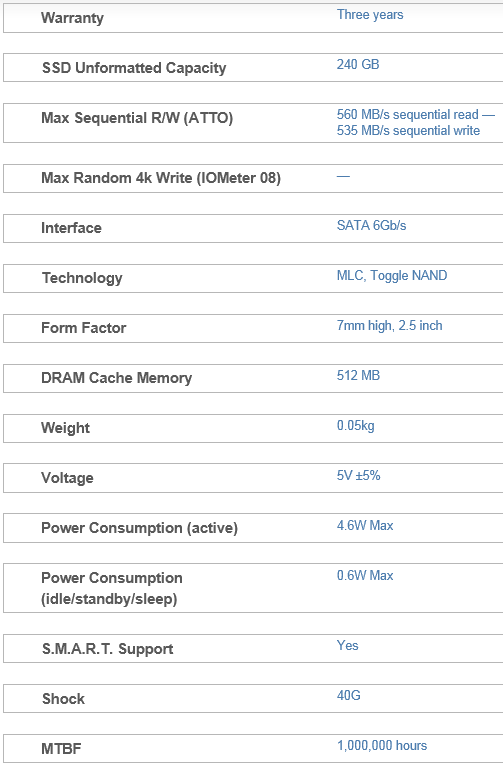503x769 pixels.
Task: Click the DRAM Cache Memory label
Action: click(116, 378)
